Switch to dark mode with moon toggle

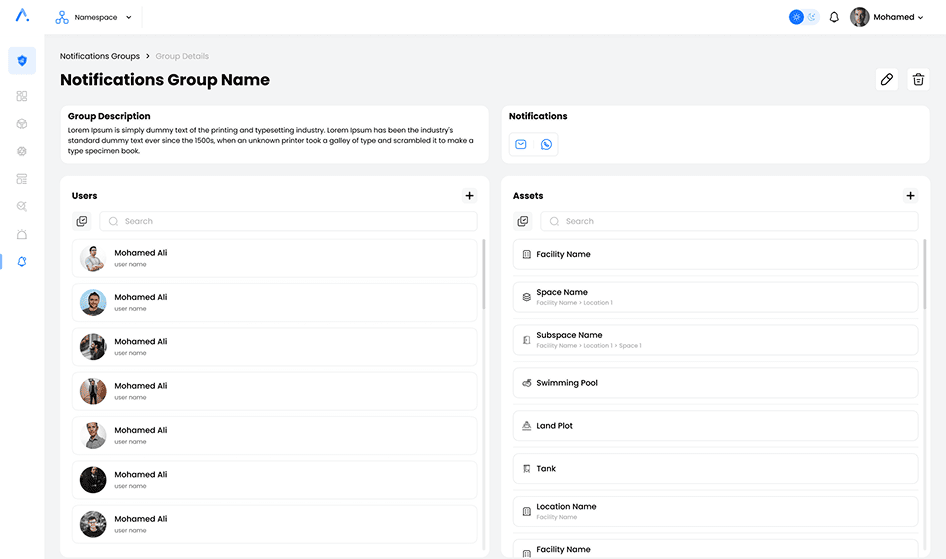click(812, 17)
